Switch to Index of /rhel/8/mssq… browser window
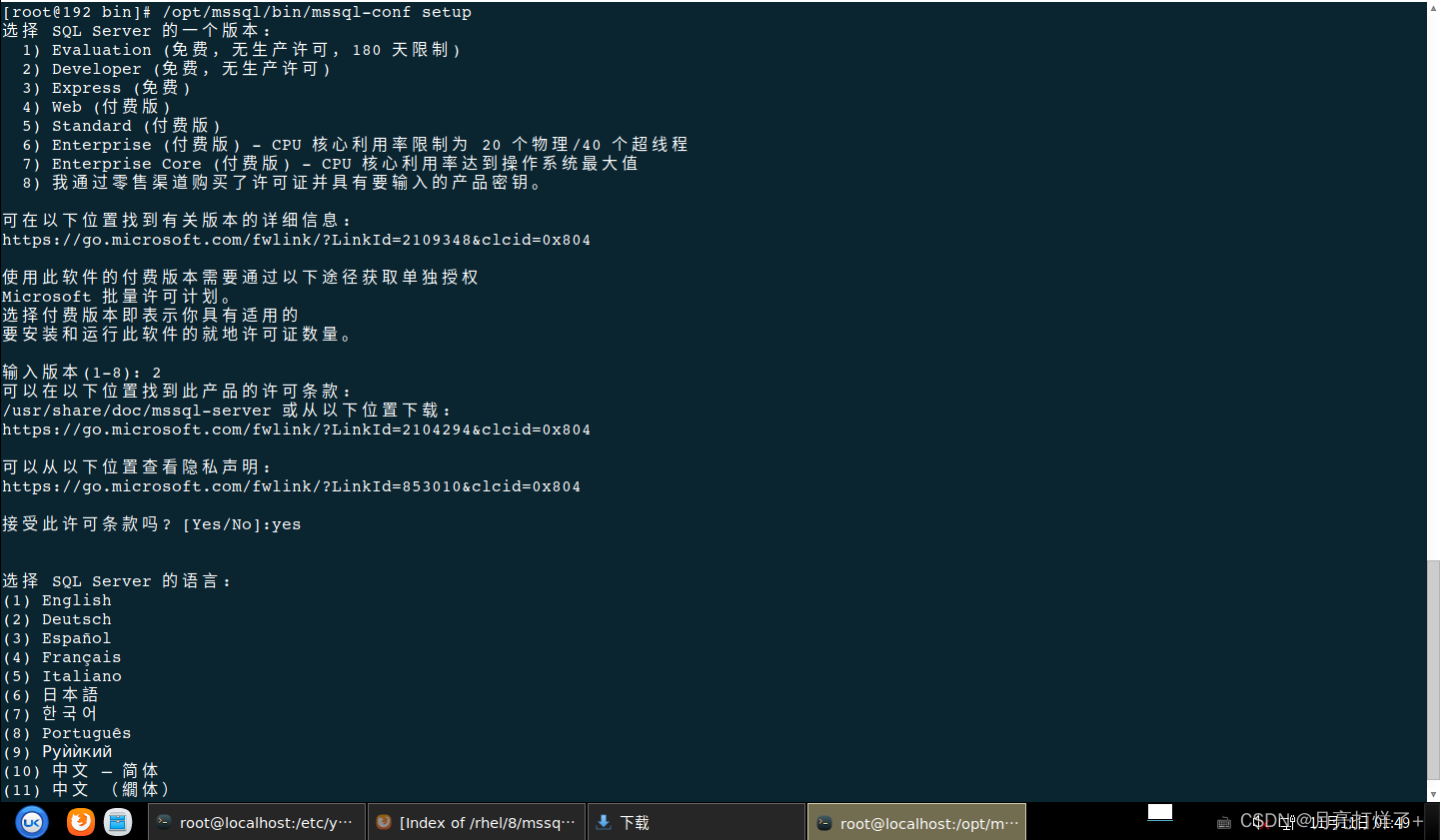This screenshot has height=840, width=1440. tap(477, 822)
